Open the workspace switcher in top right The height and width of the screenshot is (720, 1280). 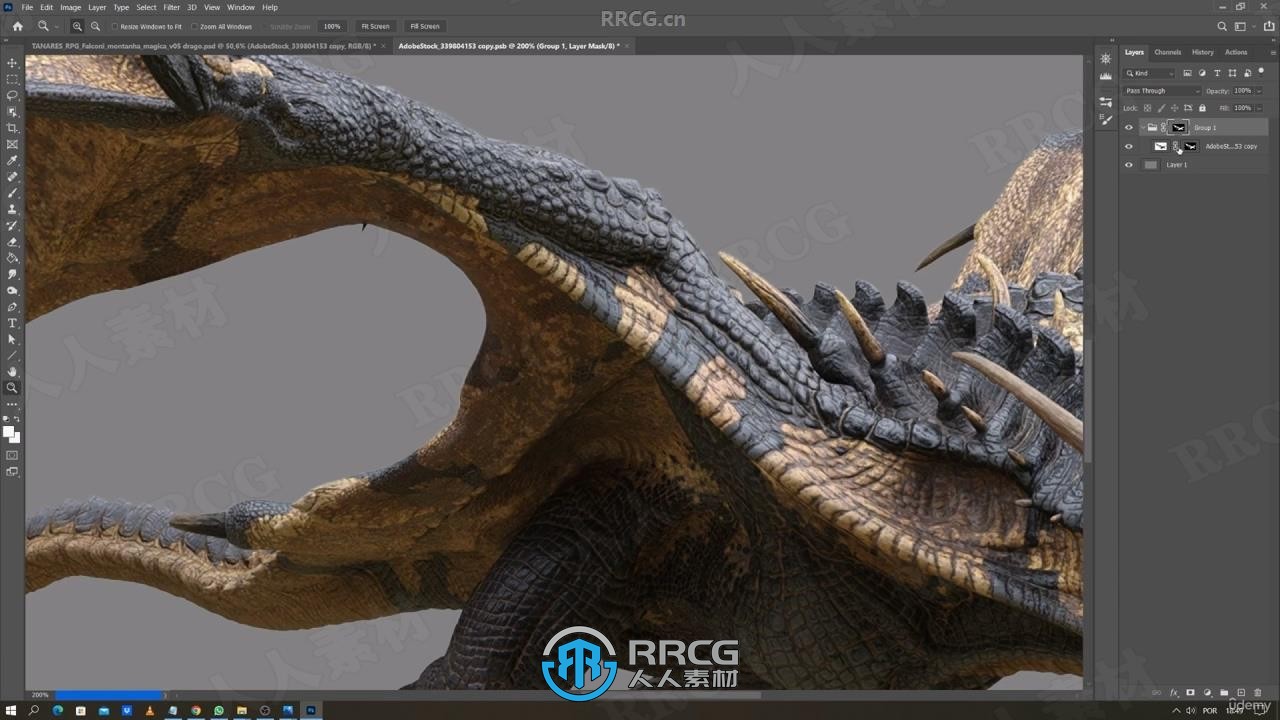pyautogui.click(x=1241, y=26)
